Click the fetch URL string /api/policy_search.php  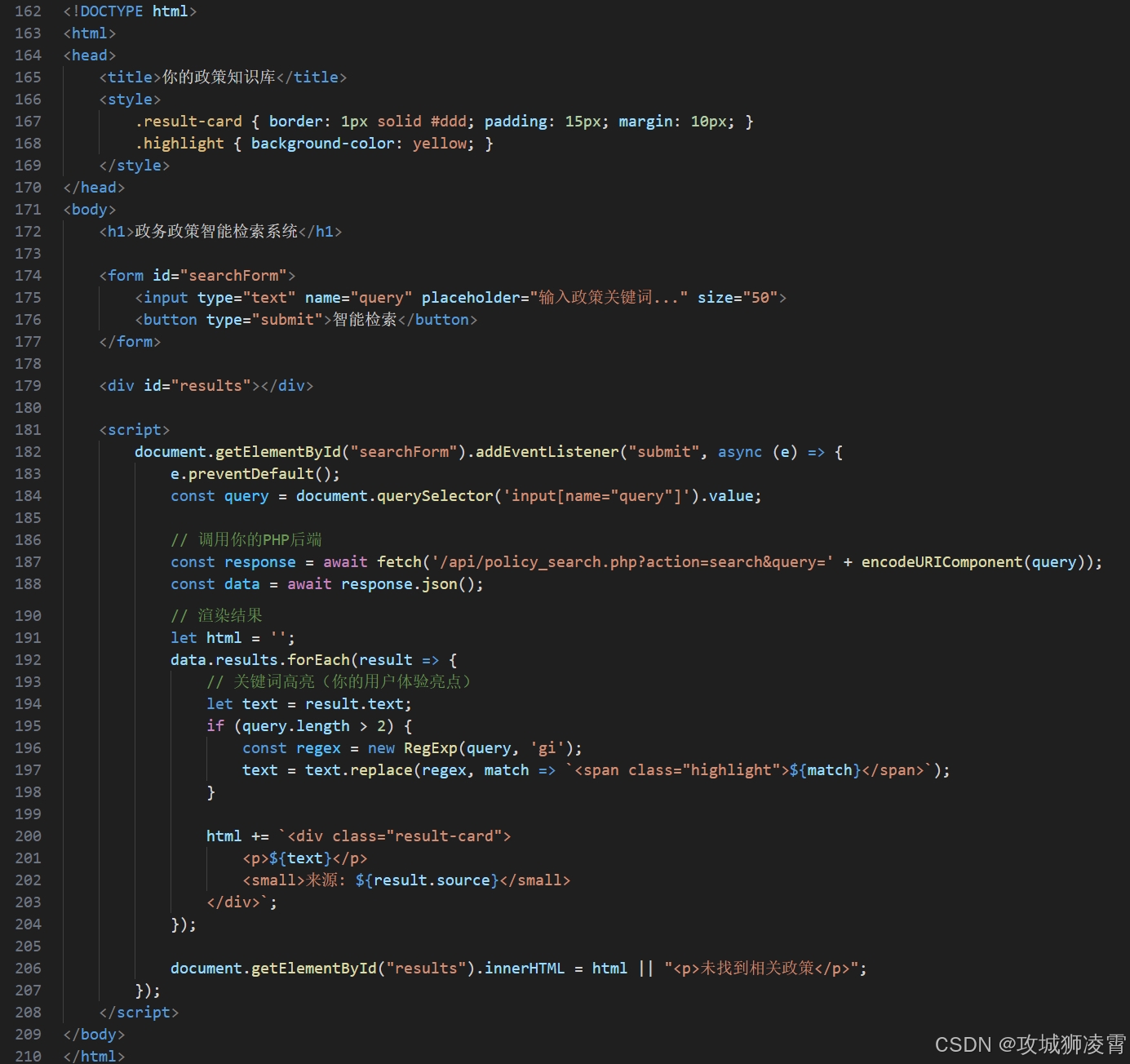[x=633, y=562]
